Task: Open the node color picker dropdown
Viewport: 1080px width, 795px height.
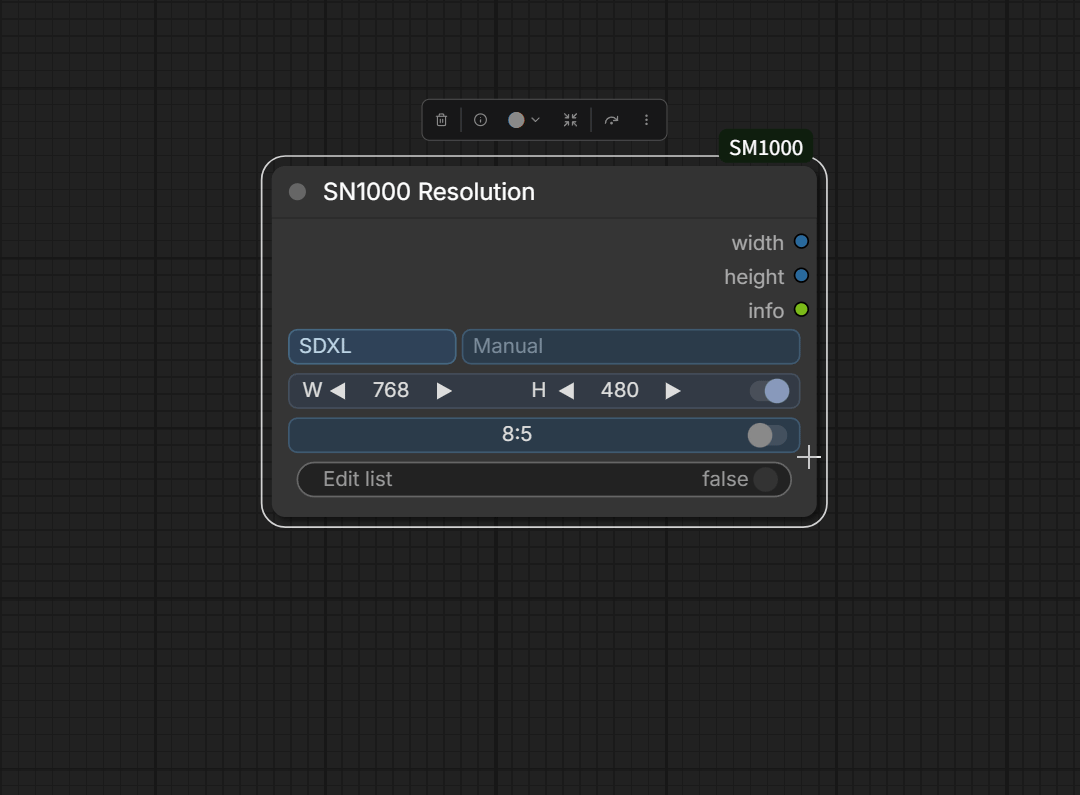Action: click(x=524, y=120)
